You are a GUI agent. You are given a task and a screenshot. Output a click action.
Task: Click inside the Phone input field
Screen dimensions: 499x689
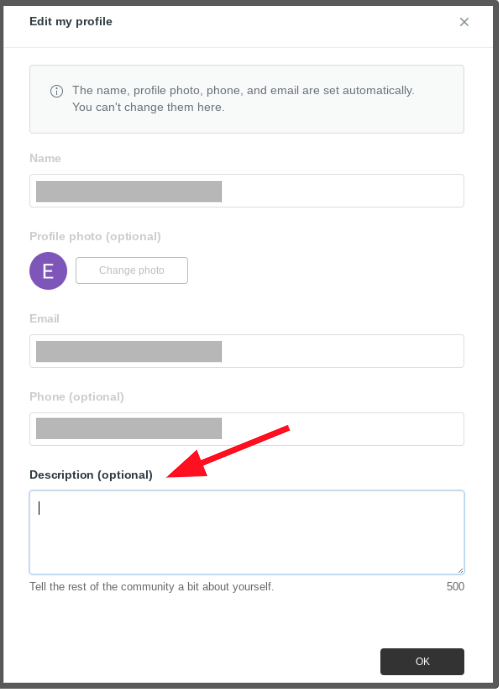[246, 429]
